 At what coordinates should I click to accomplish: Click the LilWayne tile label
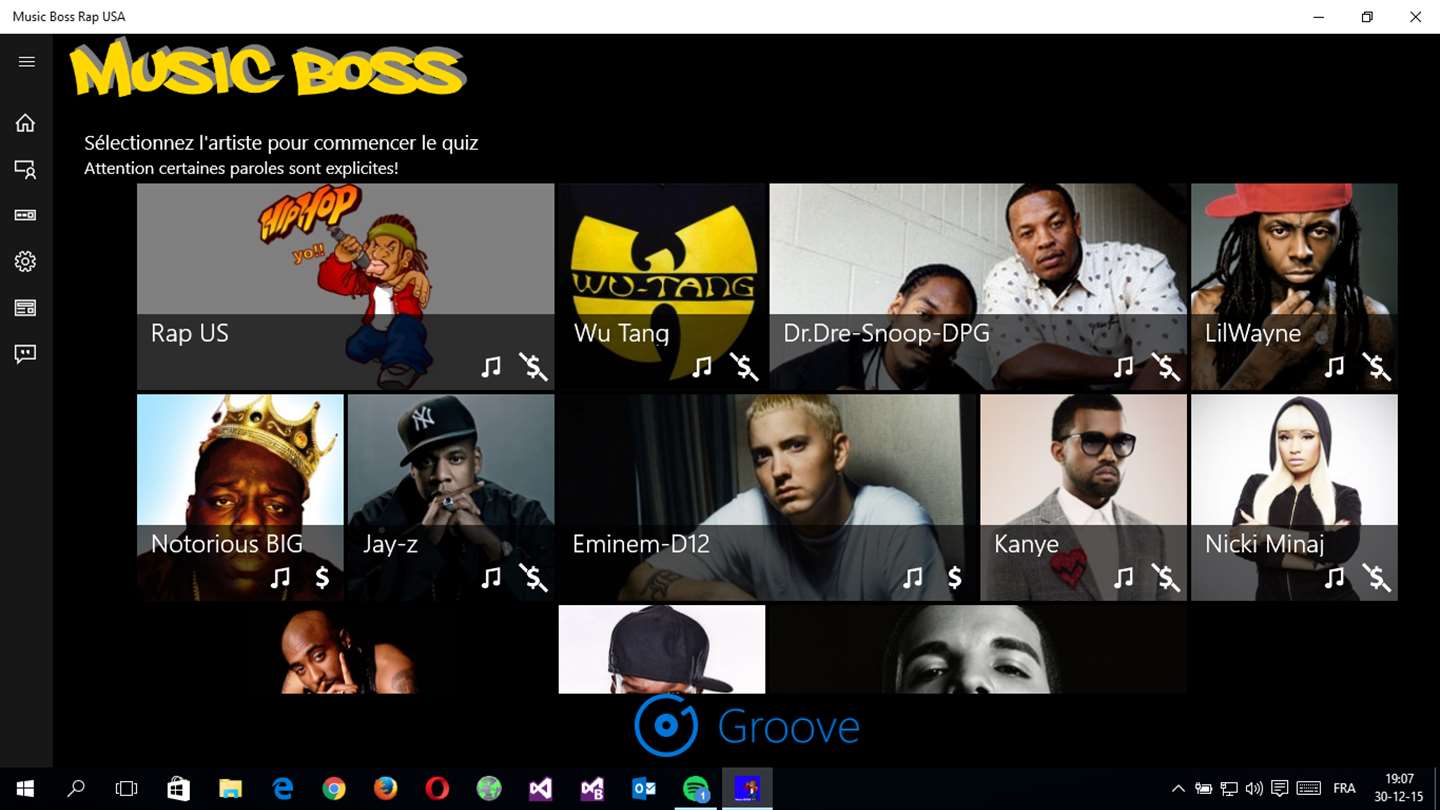click(x=1253, y=333)
